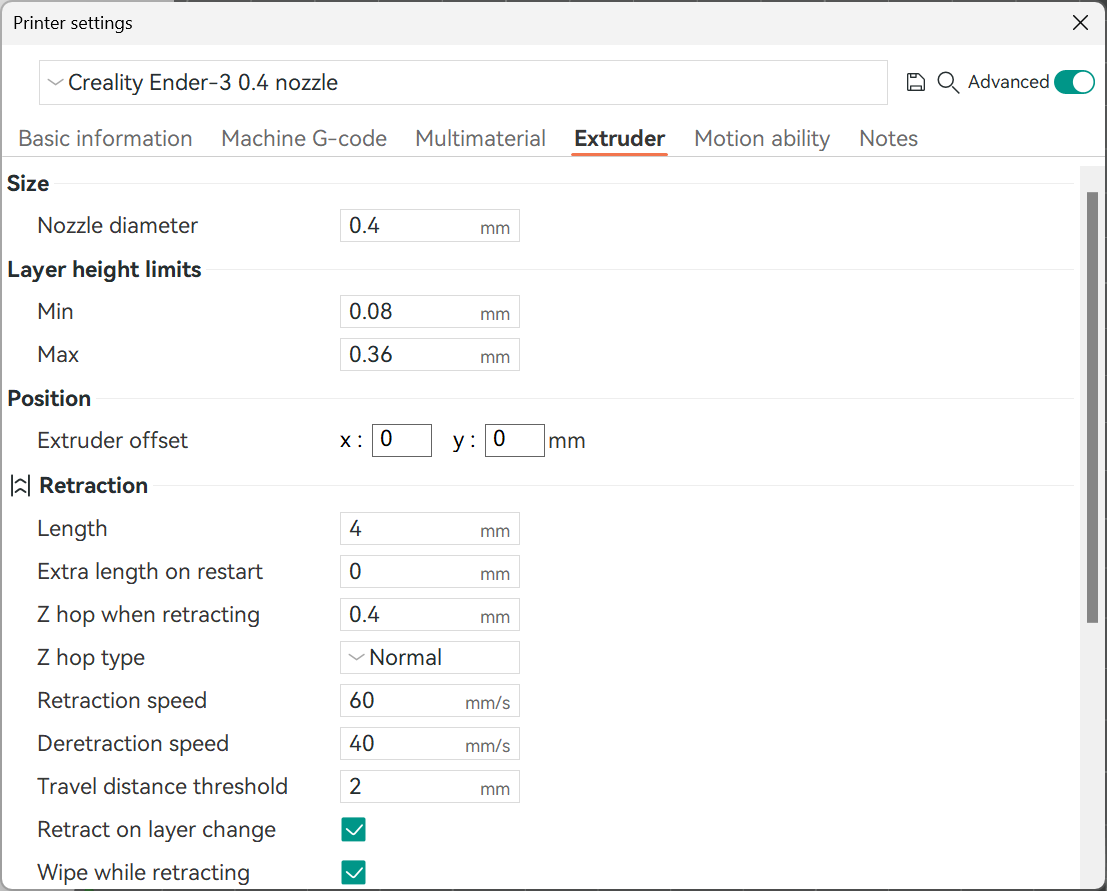Screen dimensions: 1107x891
Task: Click the Extruder offset y field
Action: 515,441
